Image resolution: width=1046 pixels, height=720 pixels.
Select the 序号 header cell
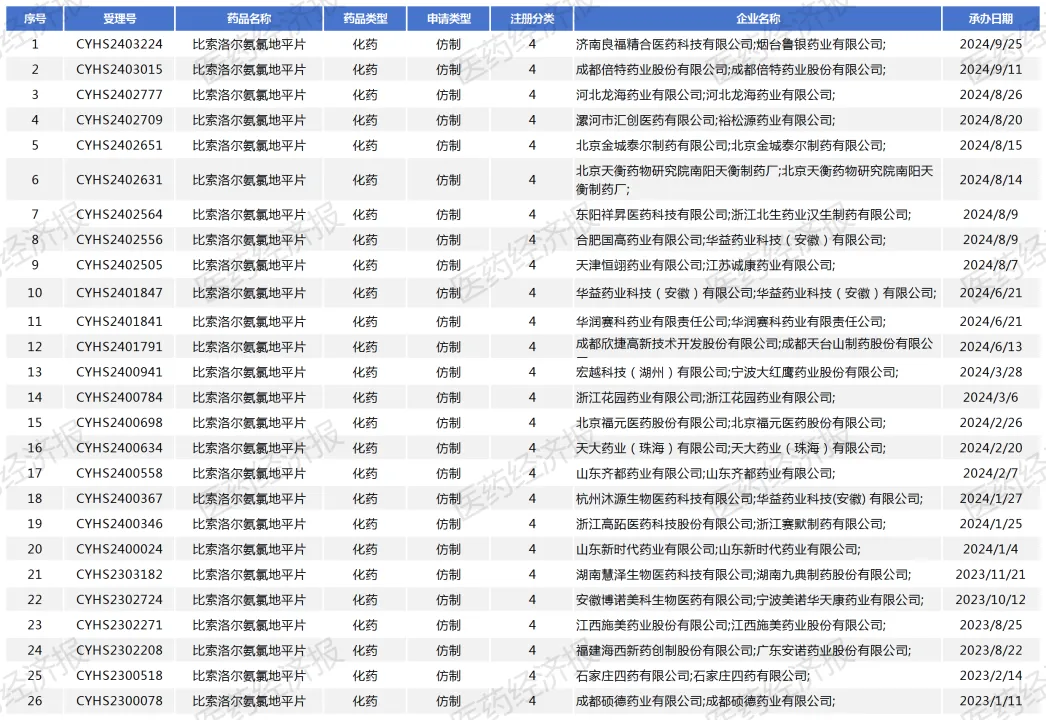click(x=35, y=18)
